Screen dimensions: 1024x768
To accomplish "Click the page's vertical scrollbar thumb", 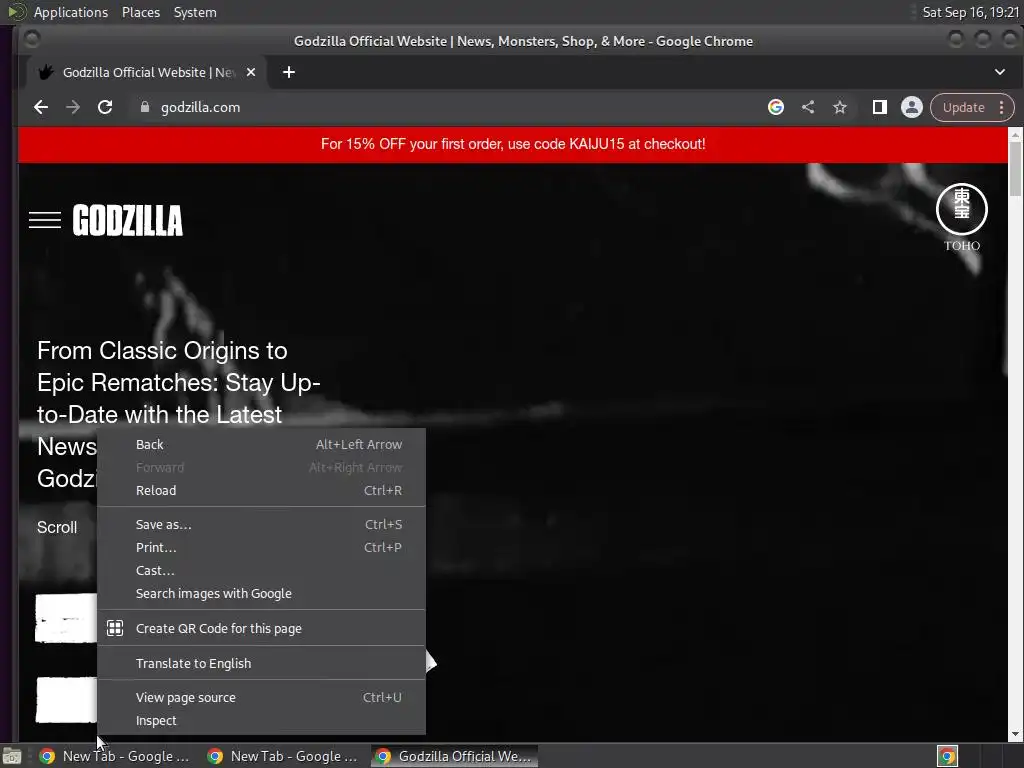I will 1016,168.
